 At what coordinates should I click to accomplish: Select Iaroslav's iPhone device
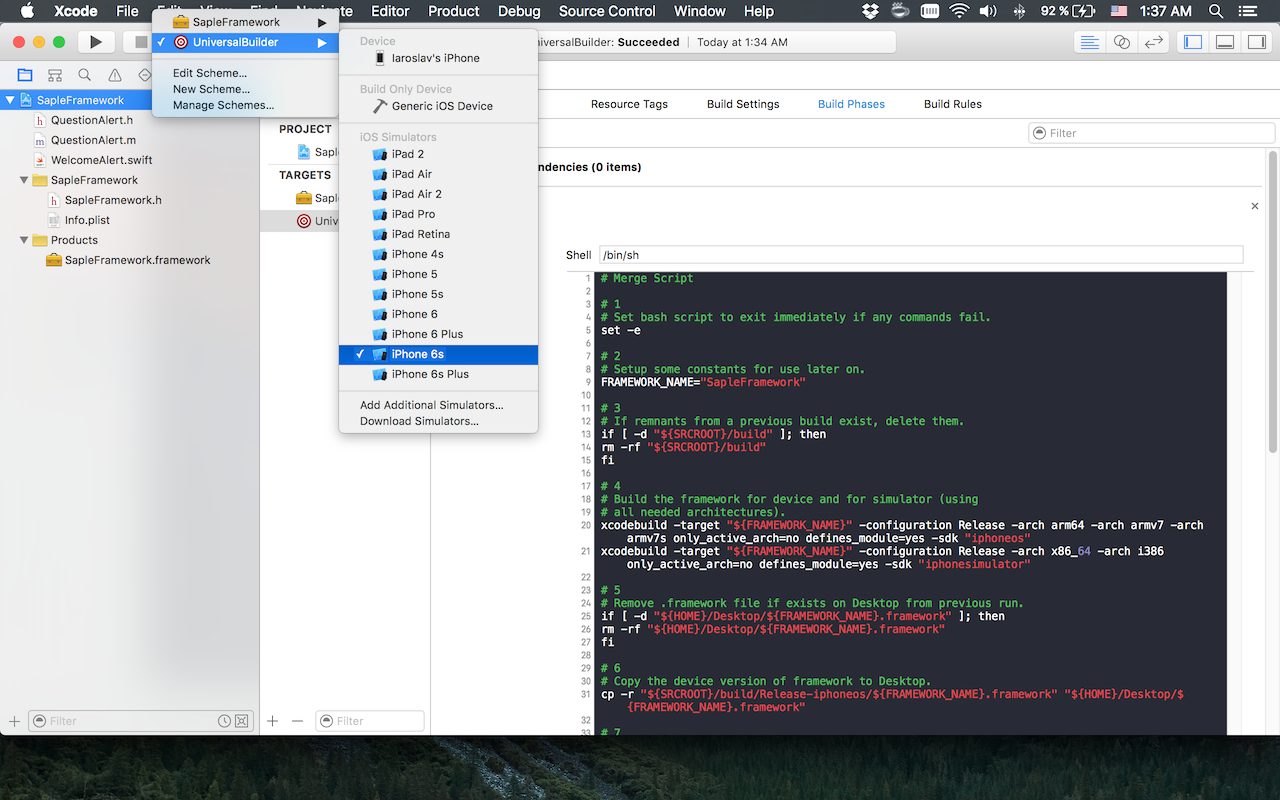(x=439, y=58)
